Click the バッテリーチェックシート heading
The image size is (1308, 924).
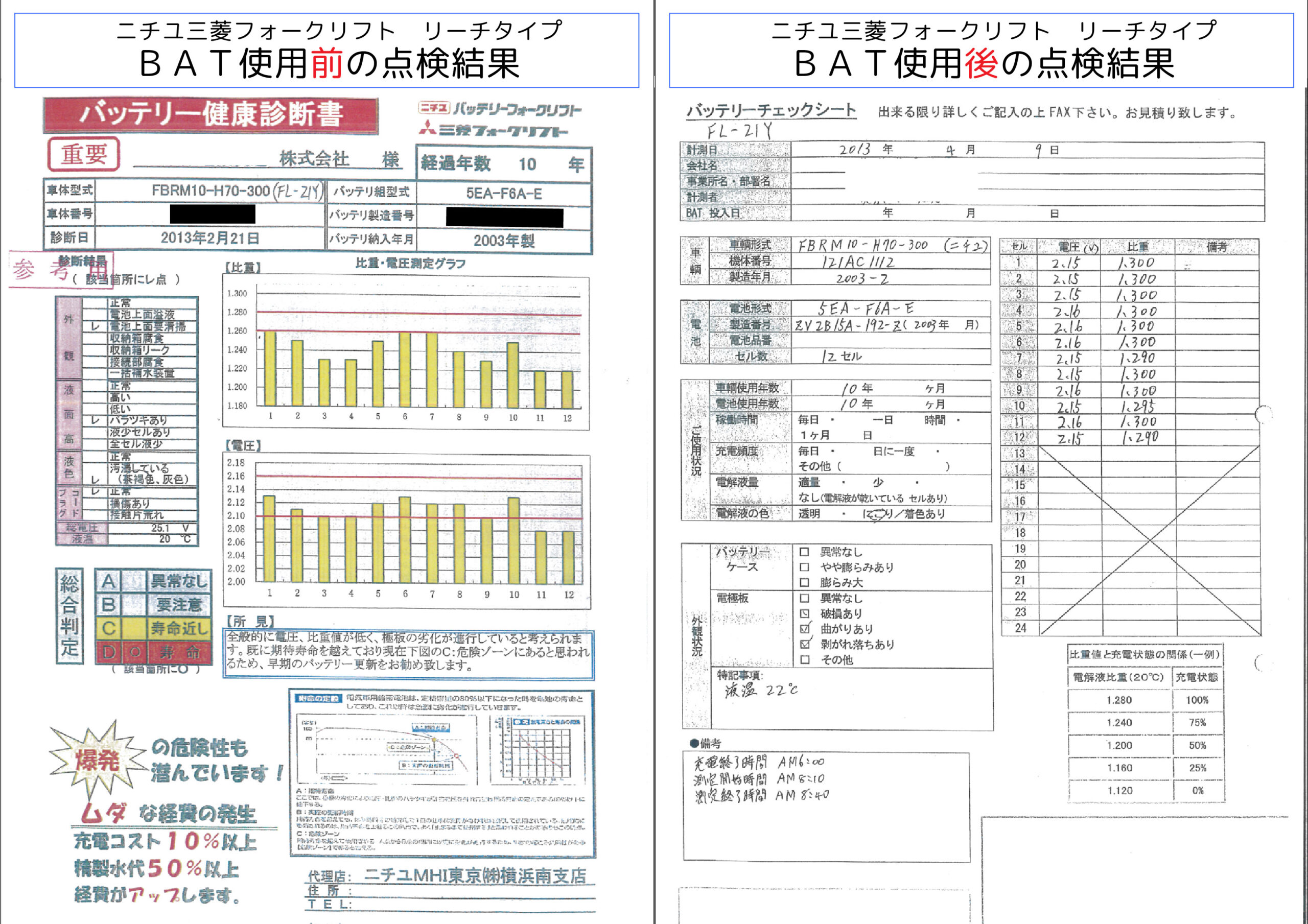click(x=772, y=110)
